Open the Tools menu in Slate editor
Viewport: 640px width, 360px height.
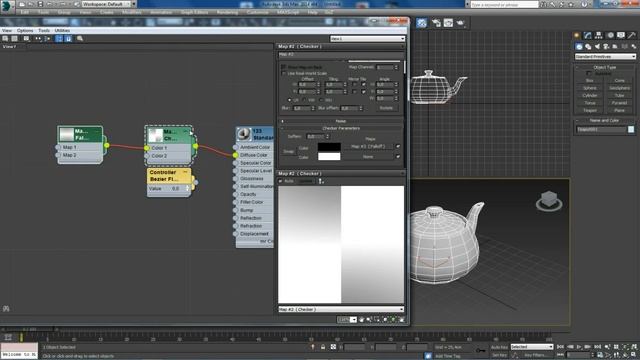point(44,31)
